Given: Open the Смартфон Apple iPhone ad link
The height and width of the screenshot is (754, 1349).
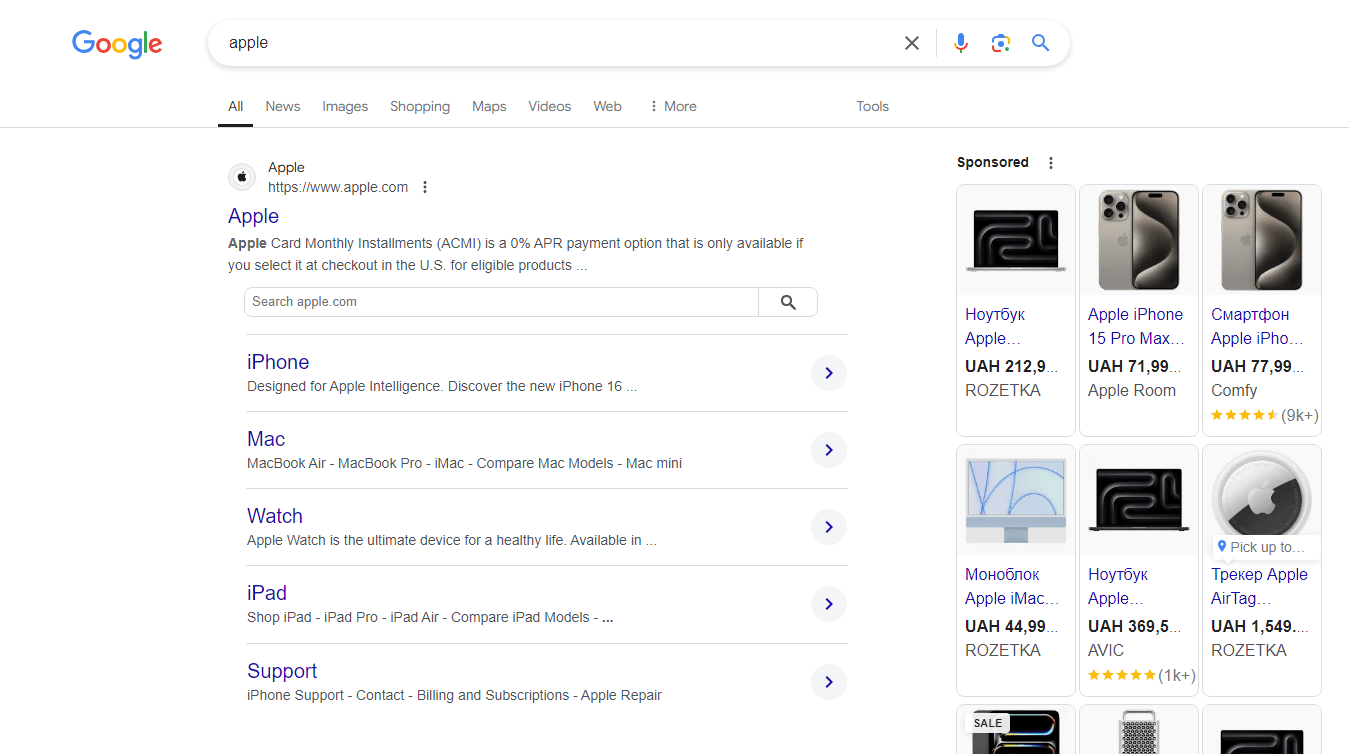Looking at the screenshot, I should click(1257, 326).
